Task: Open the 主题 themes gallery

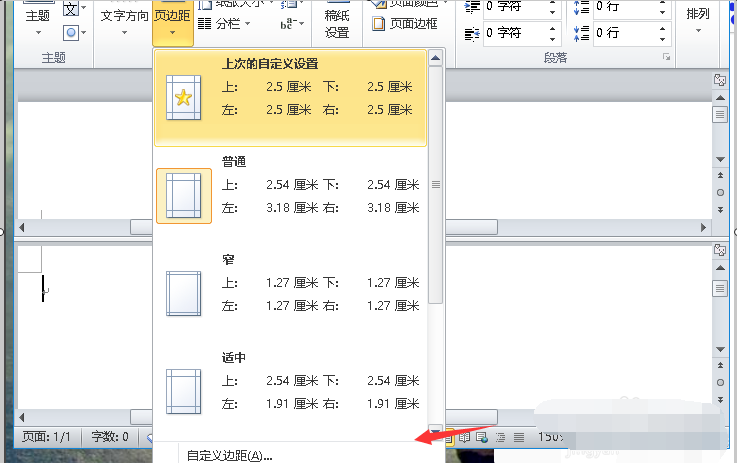Action: (38, 19)
